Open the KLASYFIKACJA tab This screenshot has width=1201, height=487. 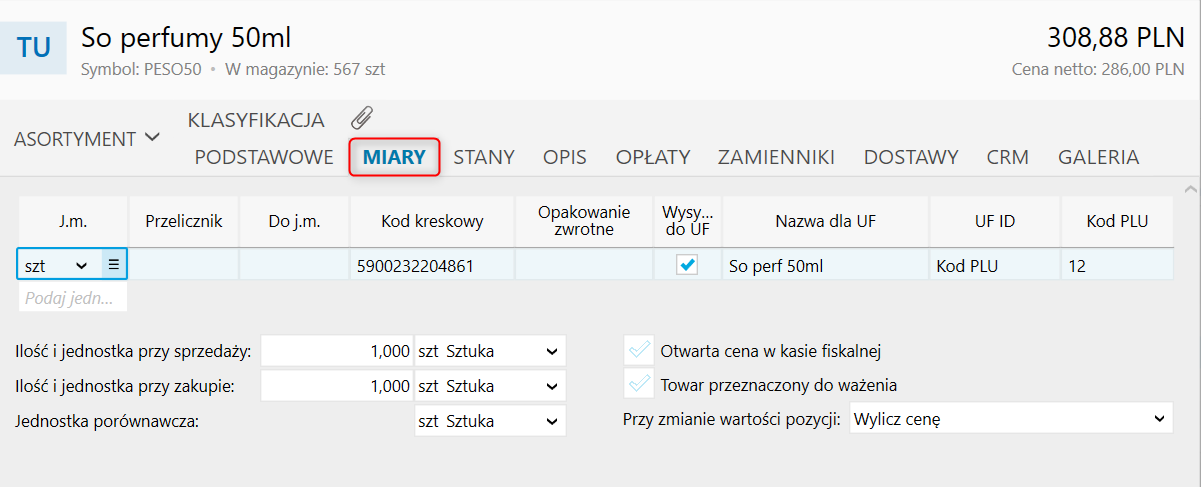[x=256, y=120]
